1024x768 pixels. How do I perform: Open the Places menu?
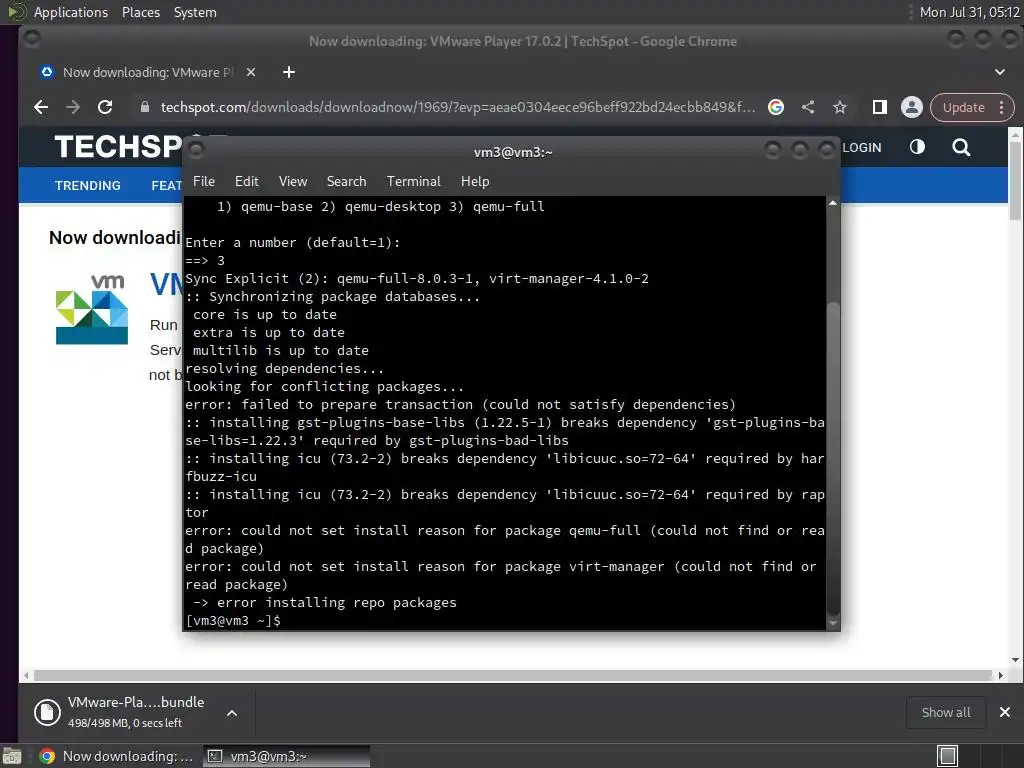point(140,12)
